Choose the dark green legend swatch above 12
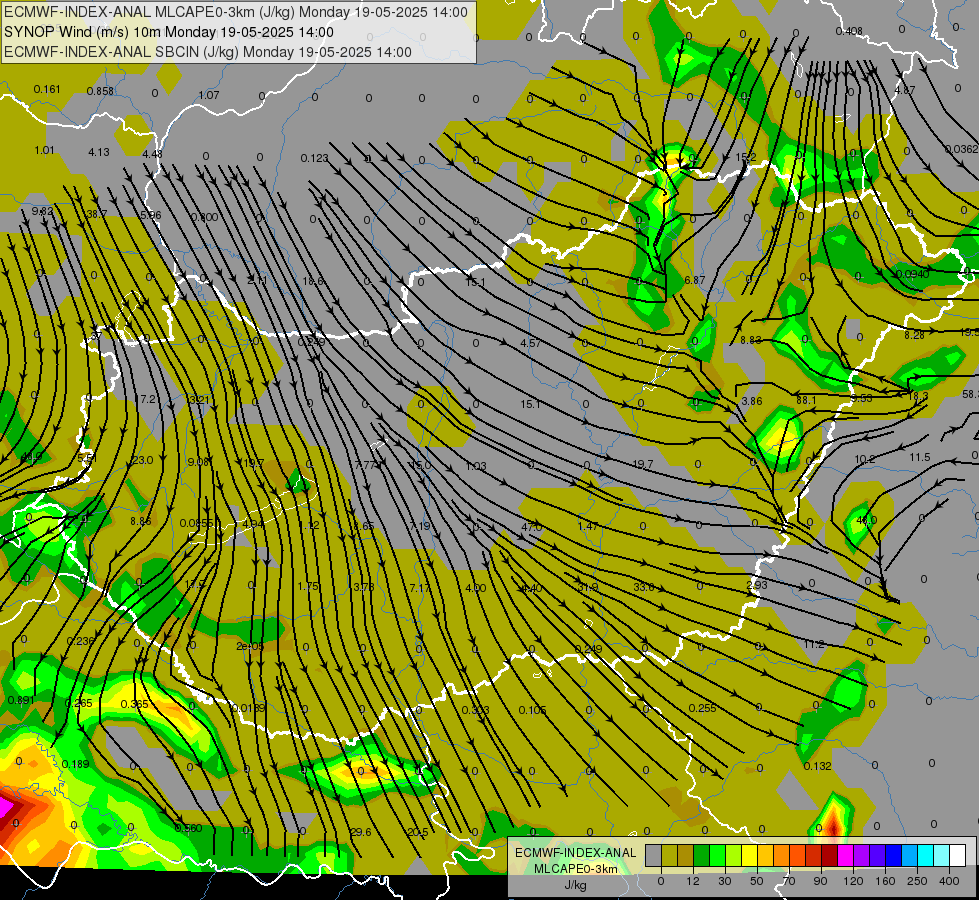The image size is (979, 900). [702, 856]
